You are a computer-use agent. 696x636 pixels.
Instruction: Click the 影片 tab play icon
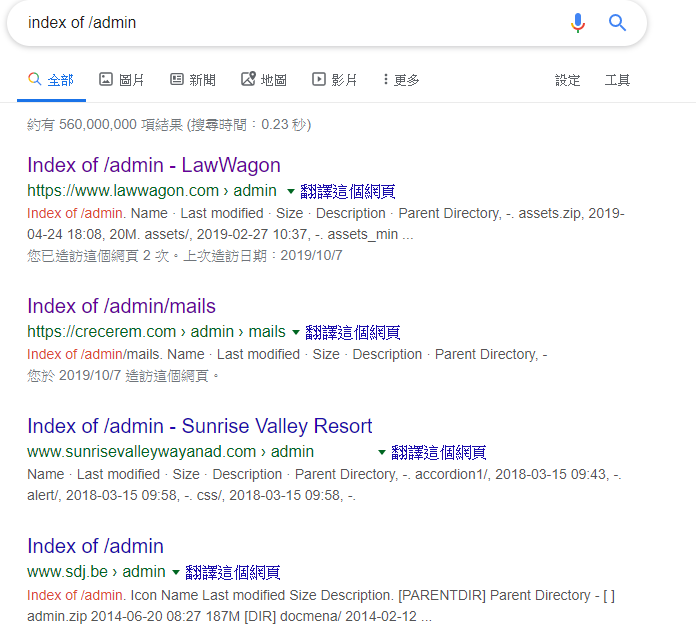point(319,79)
